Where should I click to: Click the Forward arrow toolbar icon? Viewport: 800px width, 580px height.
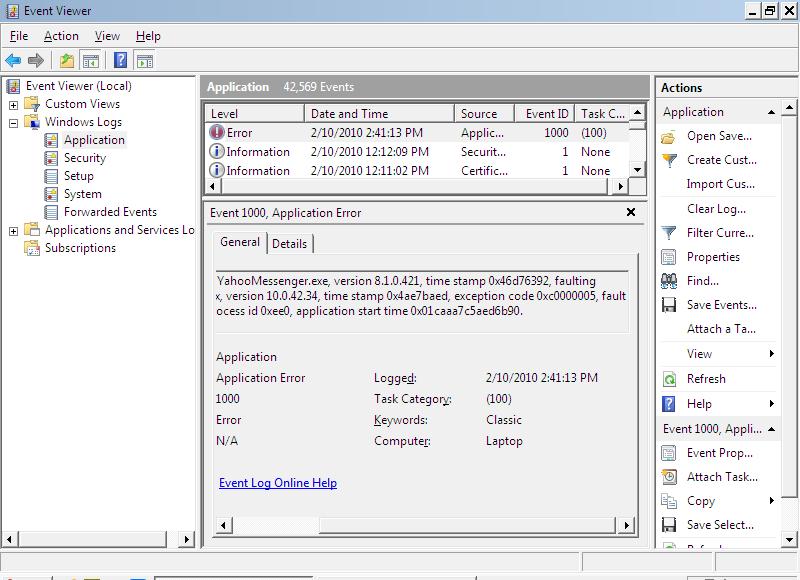[x=36, y=61]
